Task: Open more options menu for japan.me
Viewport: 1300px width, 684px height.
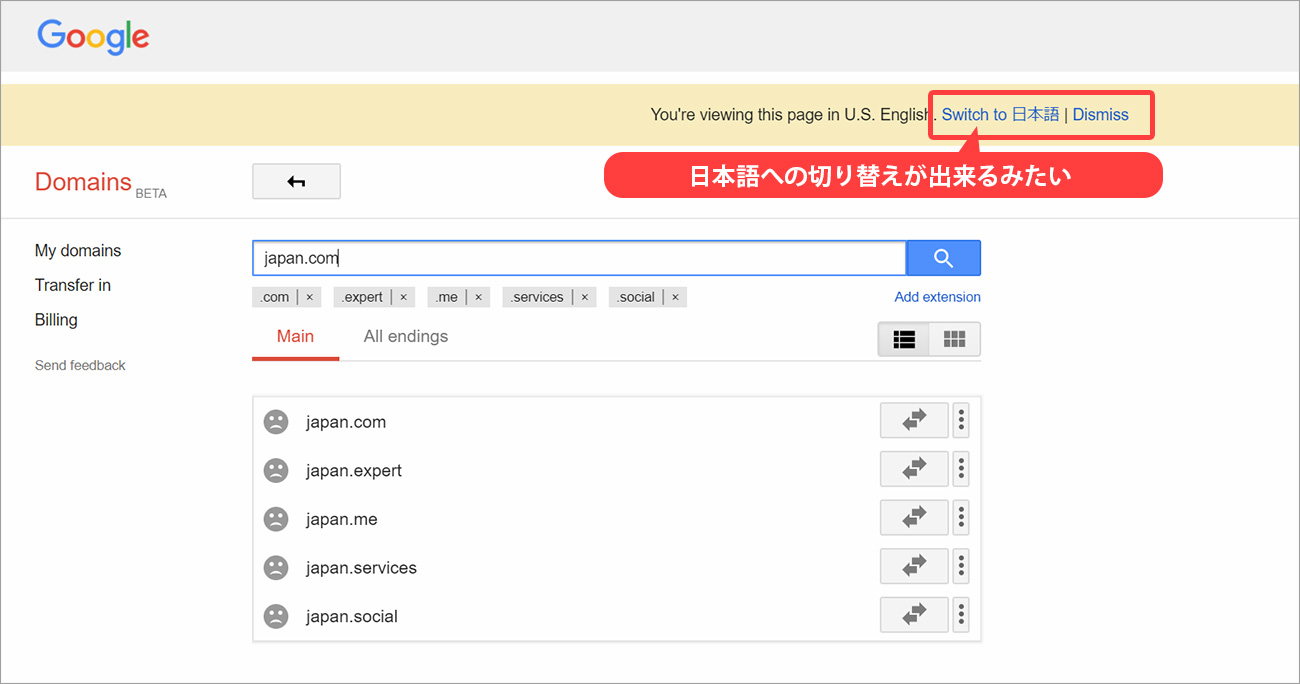Action: [961, 518]
